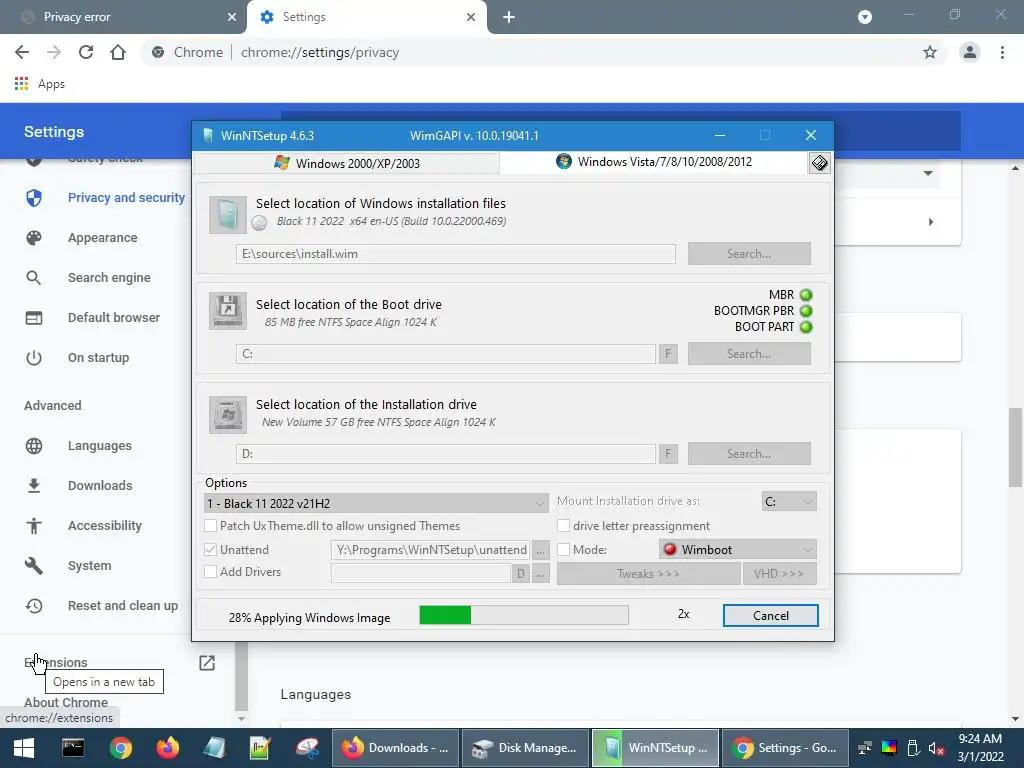Image resolution: width=1024 pixels, height=768 pixels.
Task: Click D button next to Add Drivers field
Action: [520, 573]
